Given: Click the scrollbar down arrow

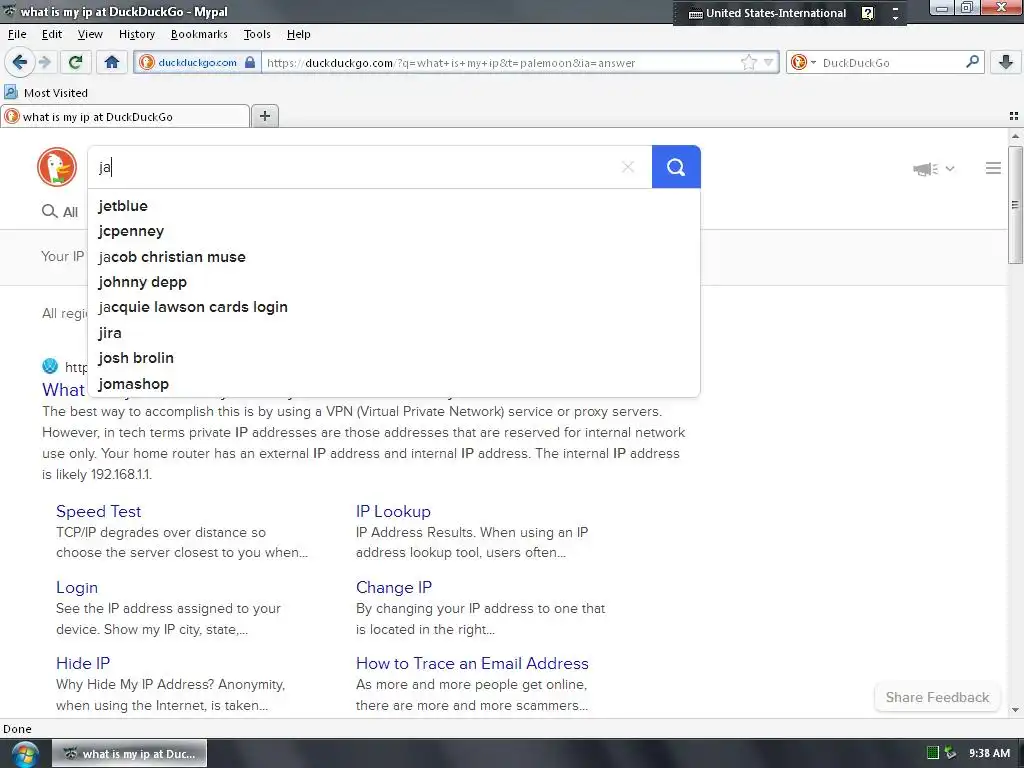Looking at the screenshot, I should coord(1015,710).
